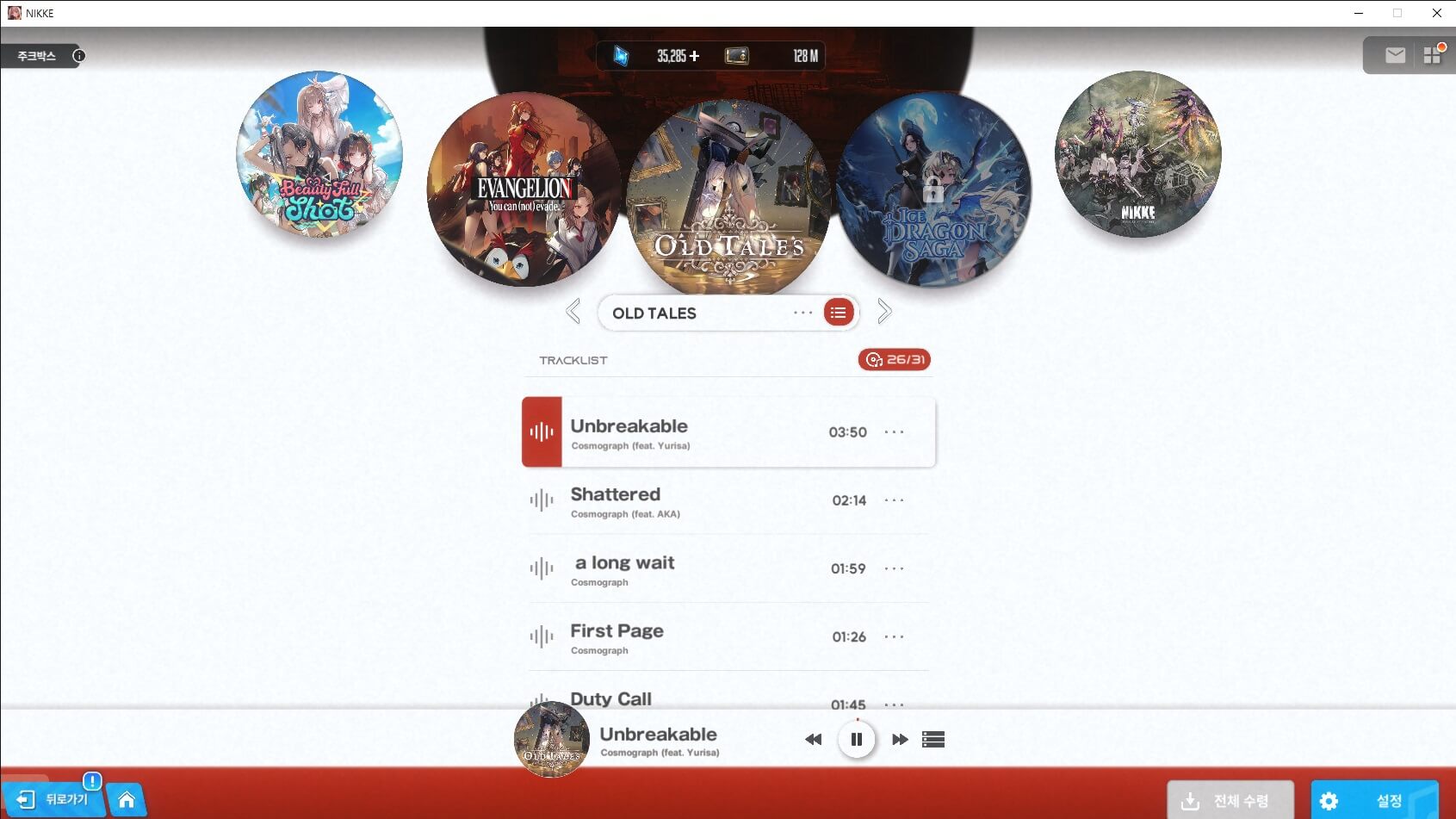Click 전체 수령 receive all button
This screenshot has height=819, width=1456.
pyautogui.click(x=1230, y=801)
